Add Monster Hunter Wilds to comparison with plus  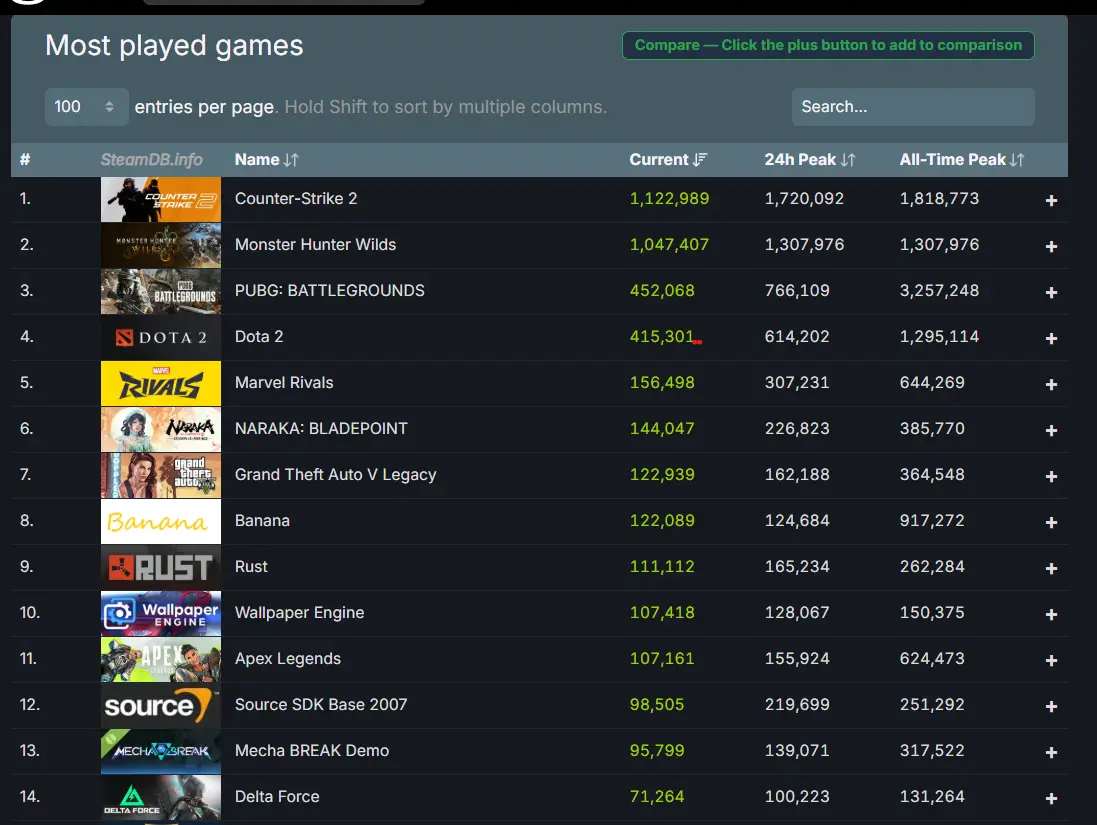(x=1051, y=246)
